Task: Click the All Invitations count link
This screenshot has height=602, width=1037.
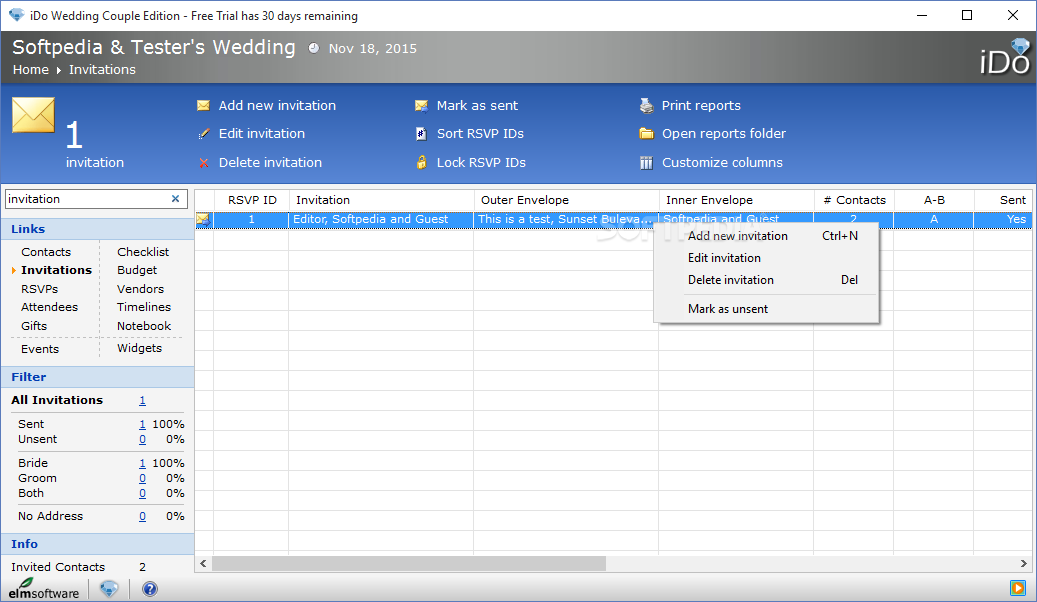Action: (142, 400)
